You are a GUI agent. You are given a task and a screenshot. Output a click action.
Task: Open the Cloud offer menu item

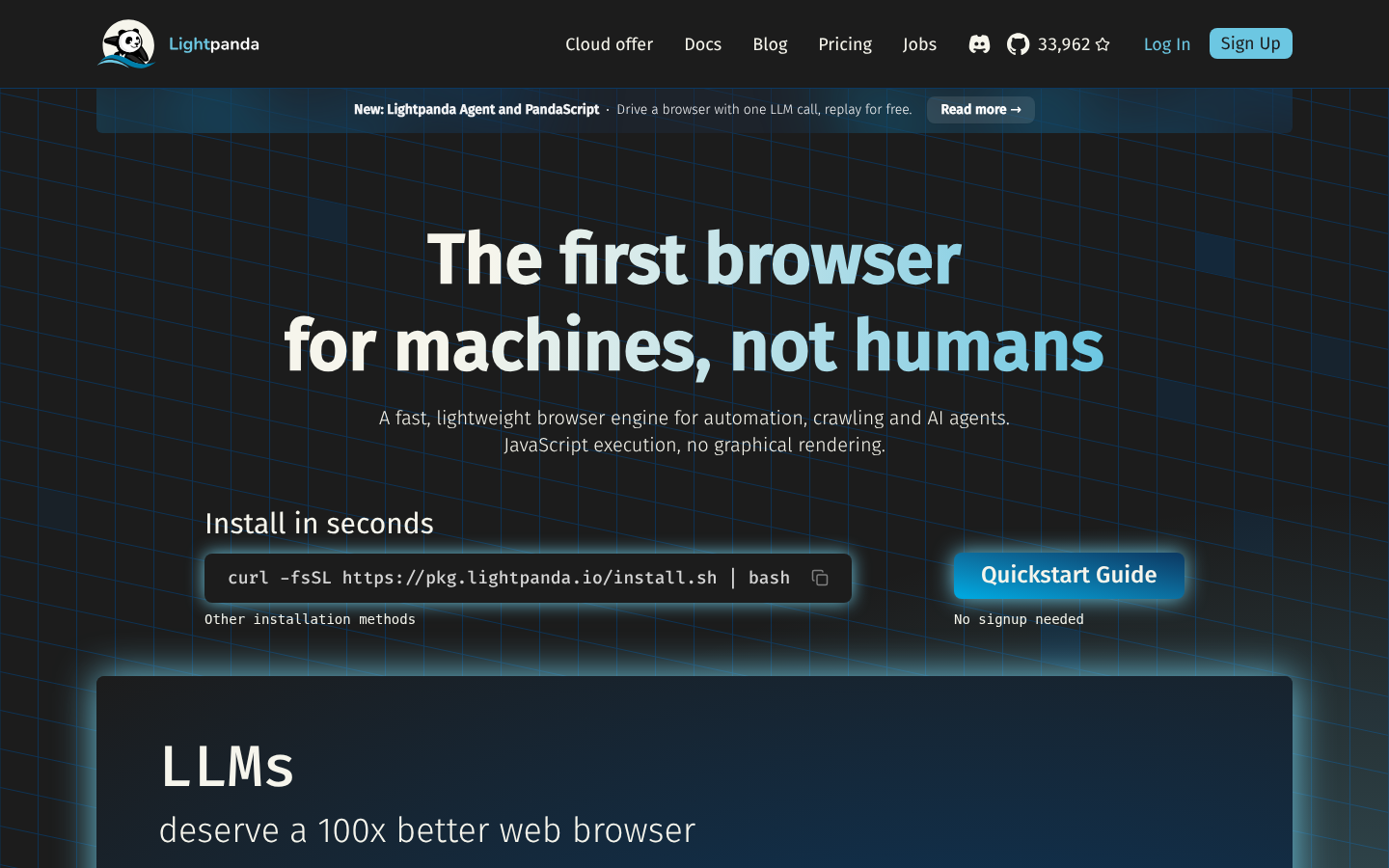[609, 44]
